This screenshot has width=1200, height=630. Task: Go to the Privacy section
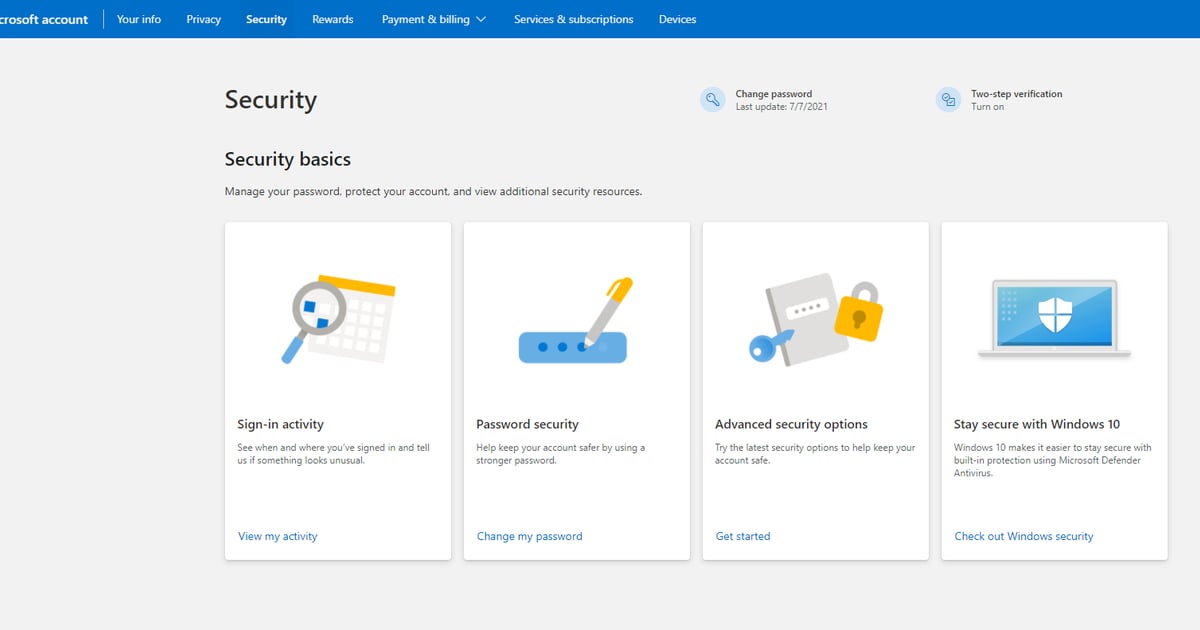click(203, 19)
